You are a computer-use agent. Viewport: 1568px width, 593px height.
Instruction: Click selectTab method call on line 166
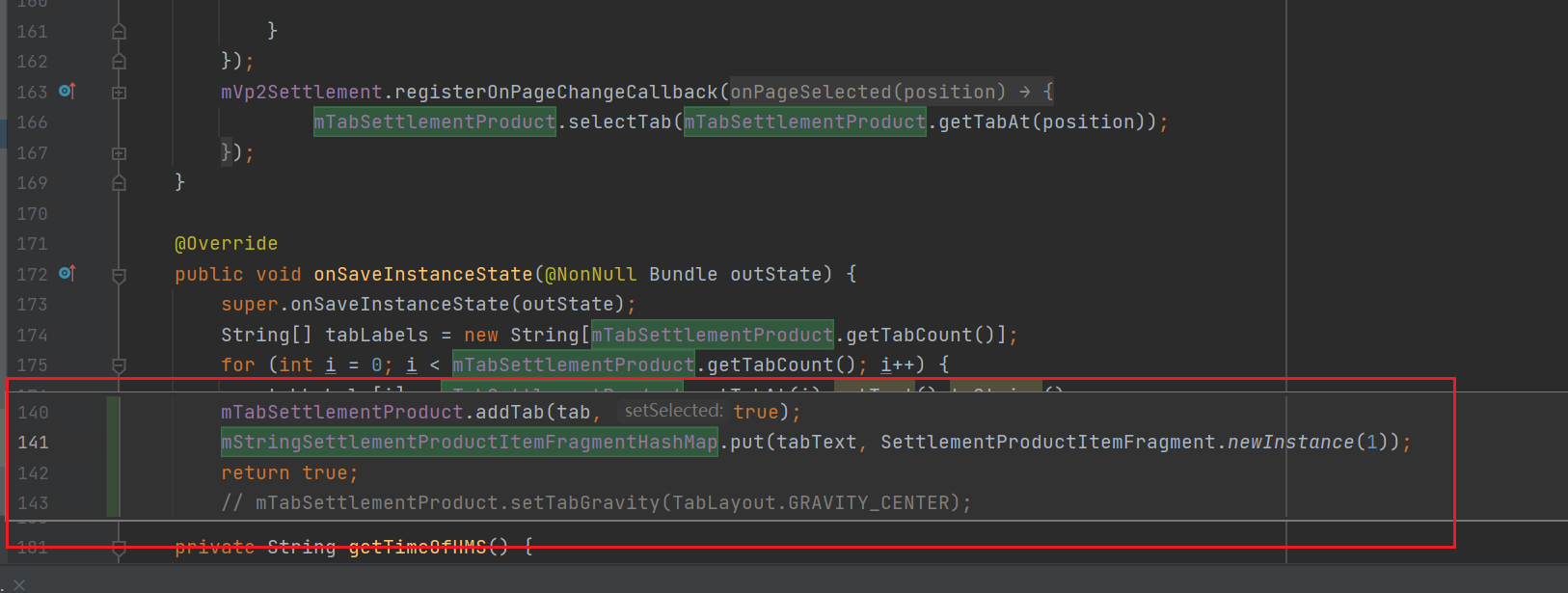[x=619, y=122]
